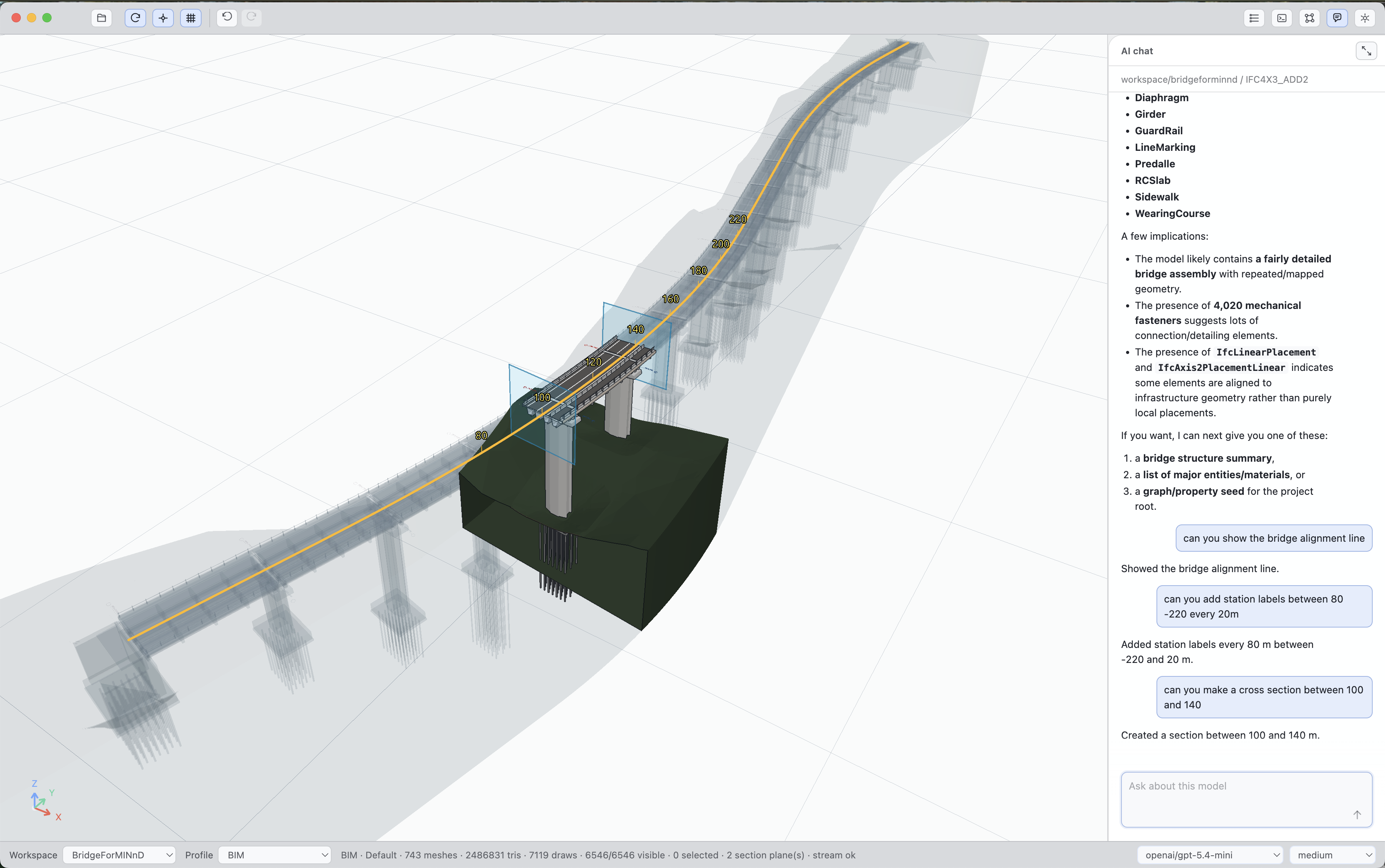Click station label 140 on alignment

(x=636, y=329)
